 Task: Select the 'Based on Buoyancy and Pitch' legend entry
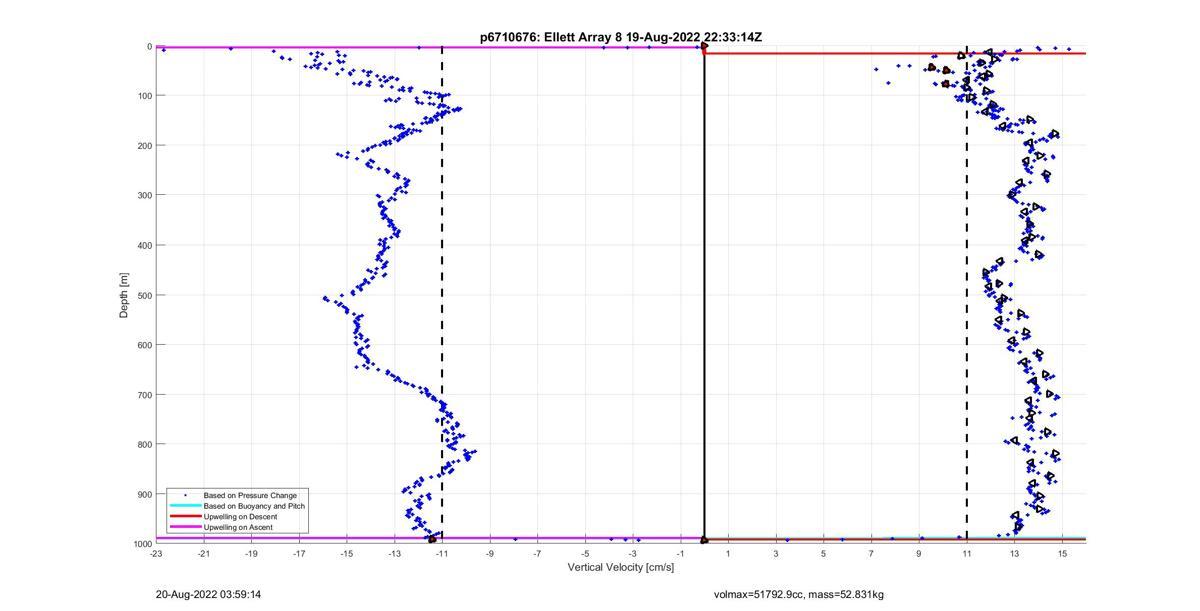pos(254,506)
